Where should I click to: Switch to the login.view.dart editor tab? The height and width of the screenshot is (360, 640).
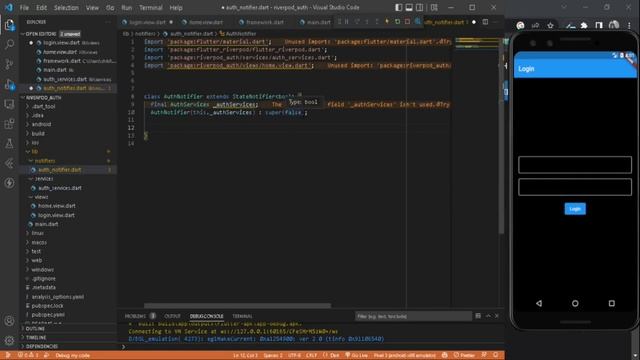147,22
